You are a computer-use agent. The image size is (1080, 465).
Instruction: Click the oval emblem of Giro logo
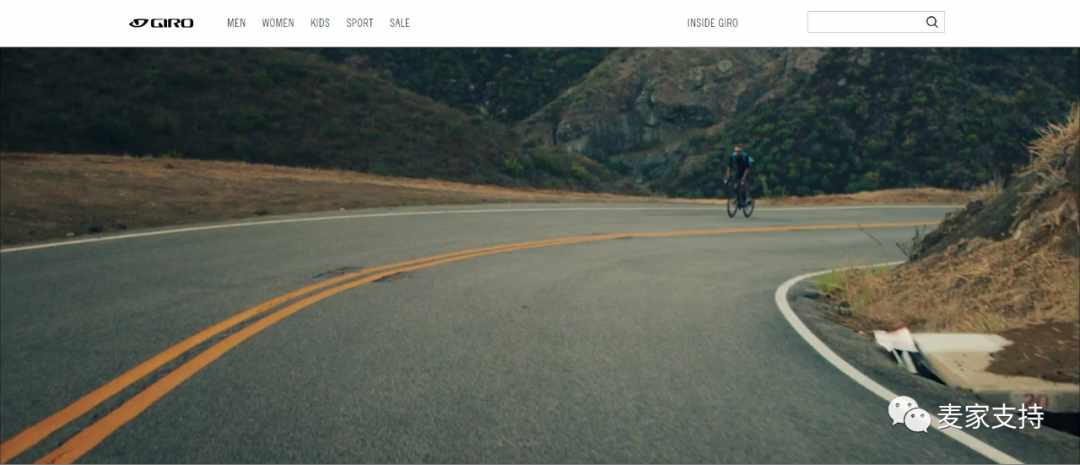click(x=138, y=23)
